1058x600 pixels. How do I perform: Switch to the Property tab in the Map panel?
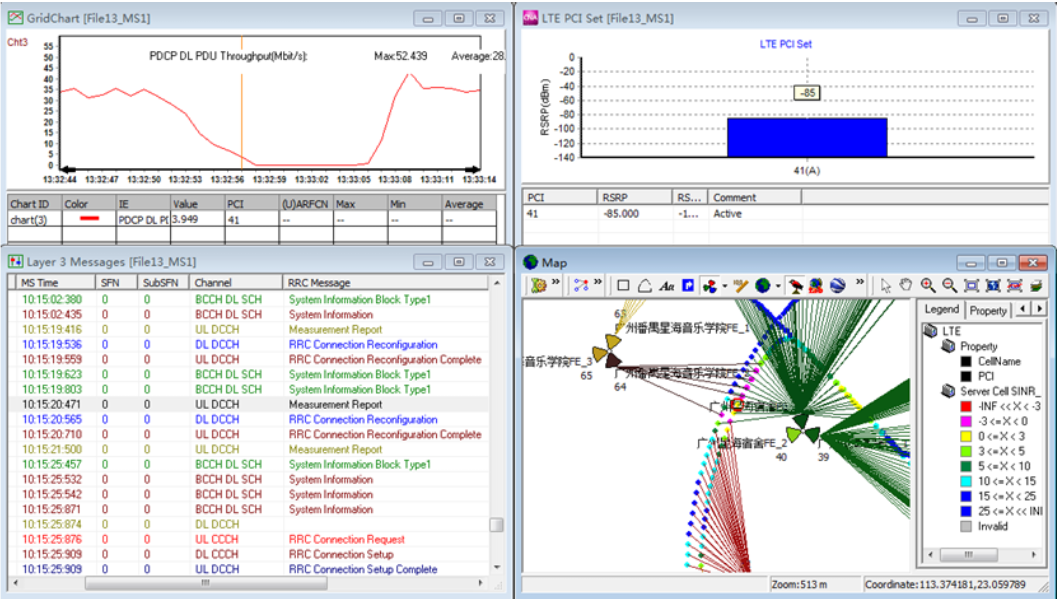pos(987,309)
